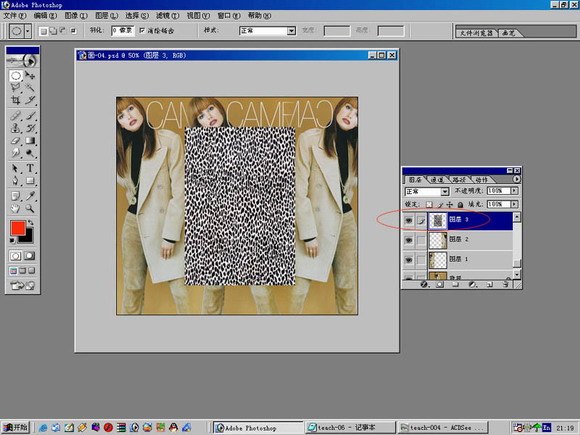Open the View menu
The width and height of the screenshot is (580, 435).
point(198,16)
